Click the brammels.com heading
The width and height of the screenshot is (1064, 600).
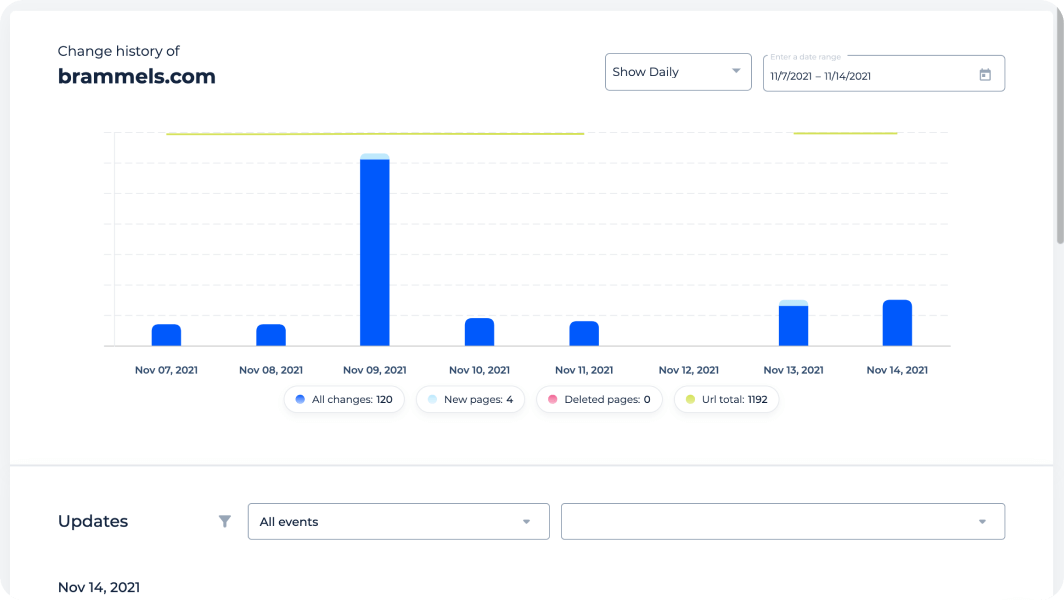(x=136, y=76)
